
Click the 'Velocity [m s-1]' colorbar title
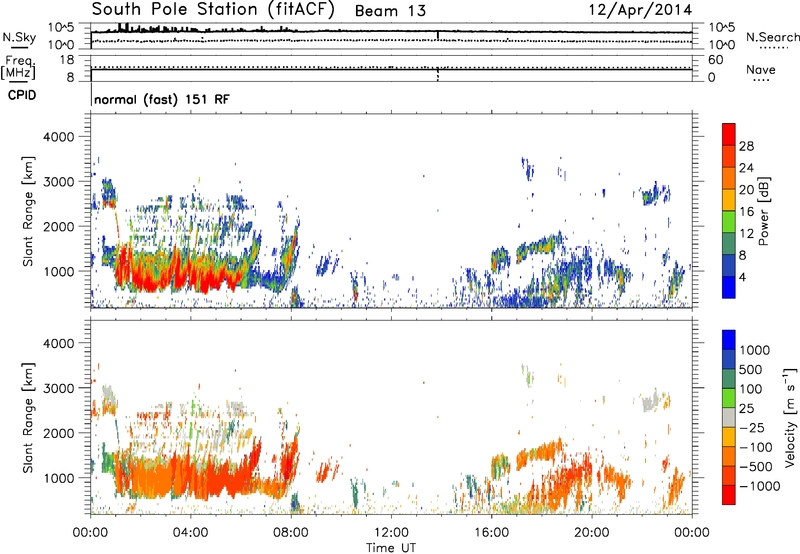click(x=790, y=417)
